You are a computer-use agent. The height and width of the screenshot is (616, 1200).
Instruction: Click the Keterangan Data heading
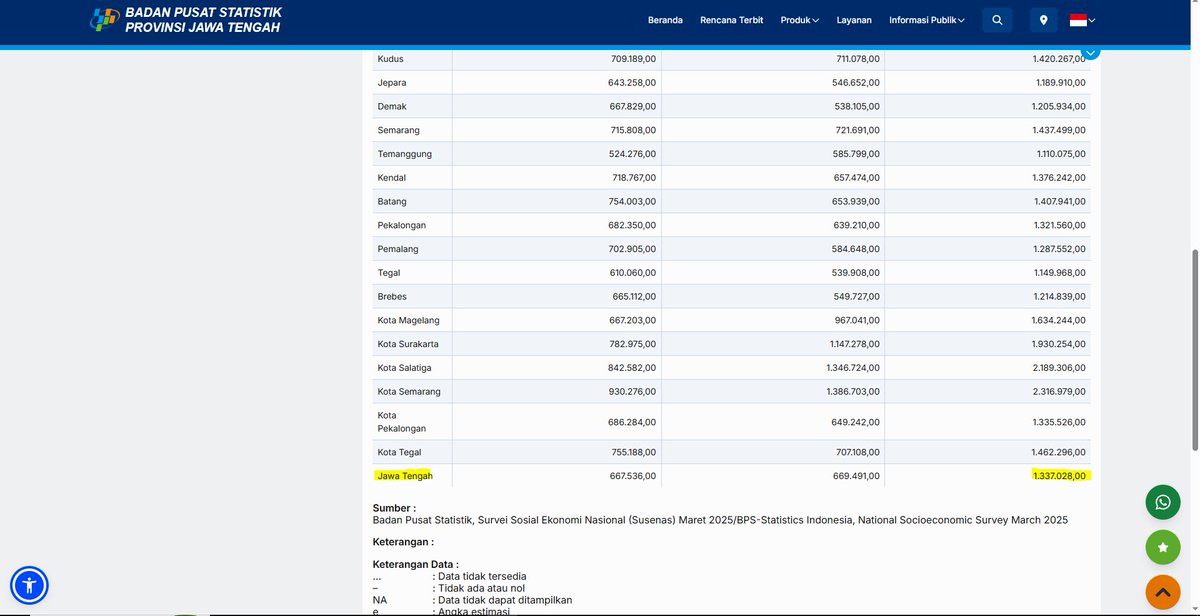pos(416,564)
